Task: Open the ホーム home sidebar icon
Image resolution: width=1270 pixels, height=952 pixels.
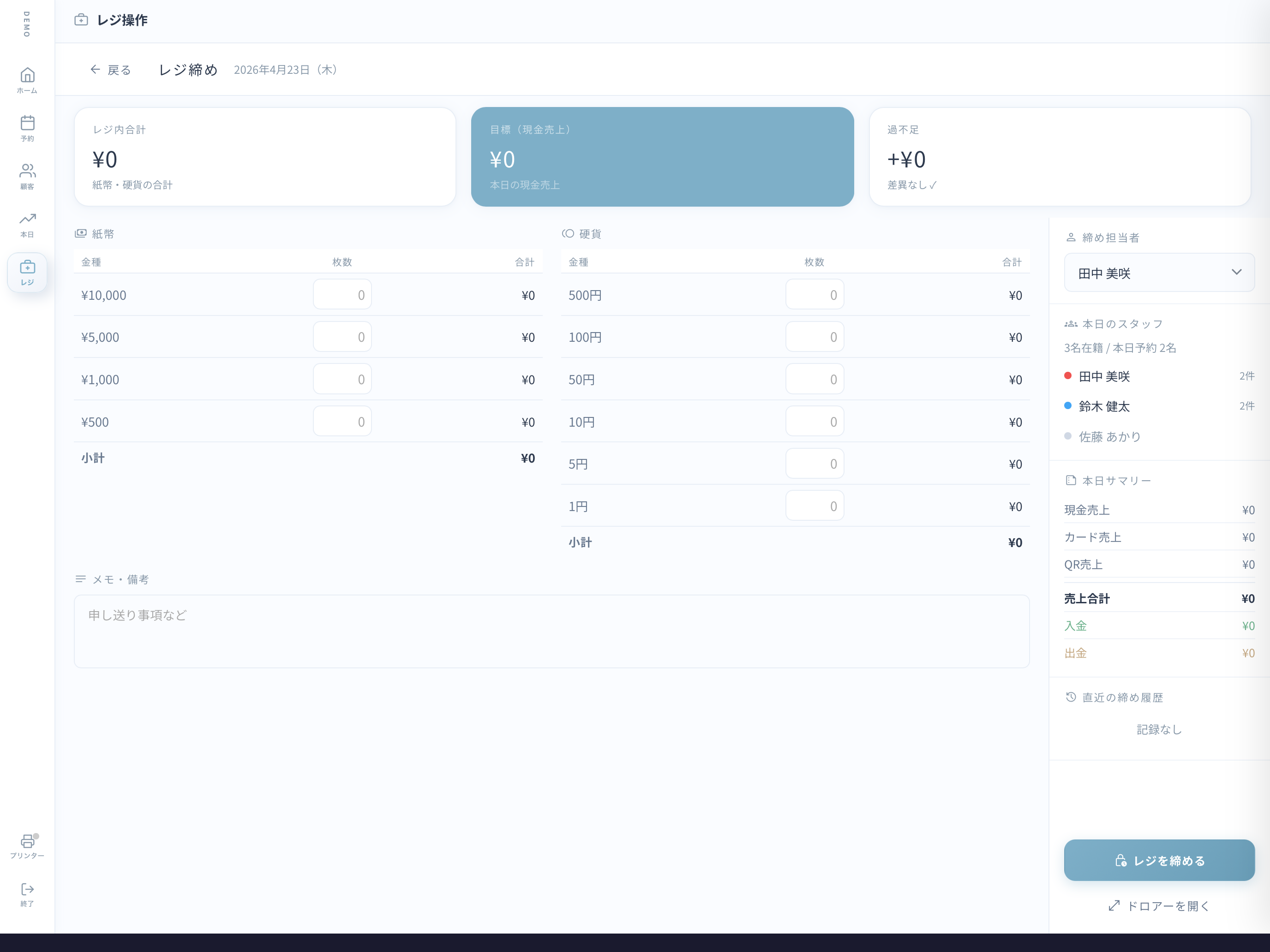Action: tap(27, 80)
